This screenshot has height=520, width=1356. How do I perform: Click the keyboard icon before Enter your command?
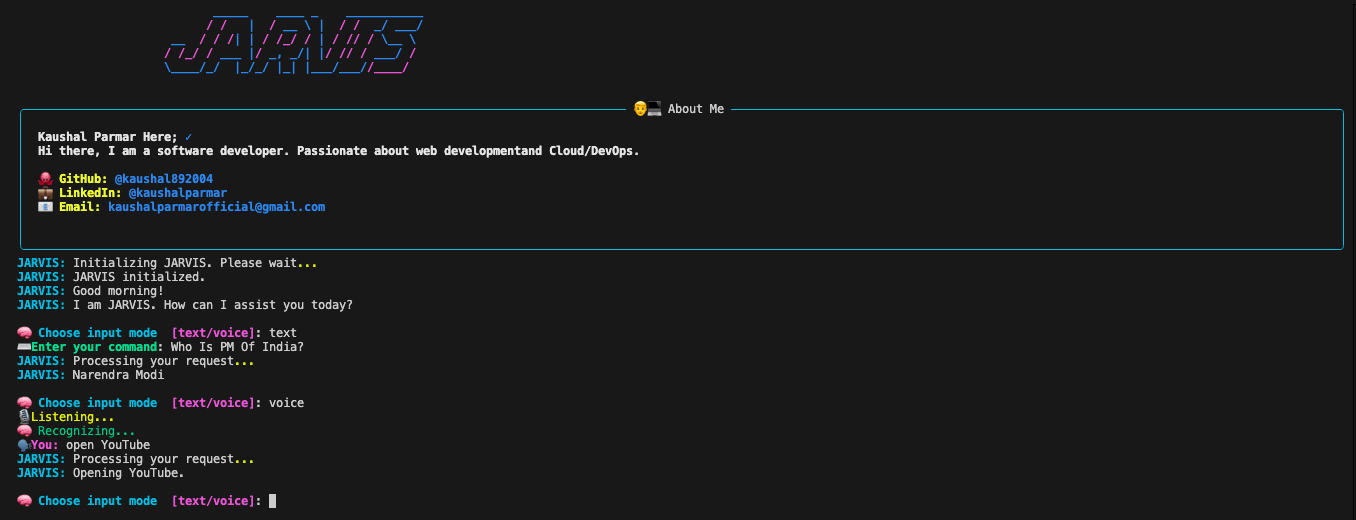pyautogui.click(x=24, y=347)
